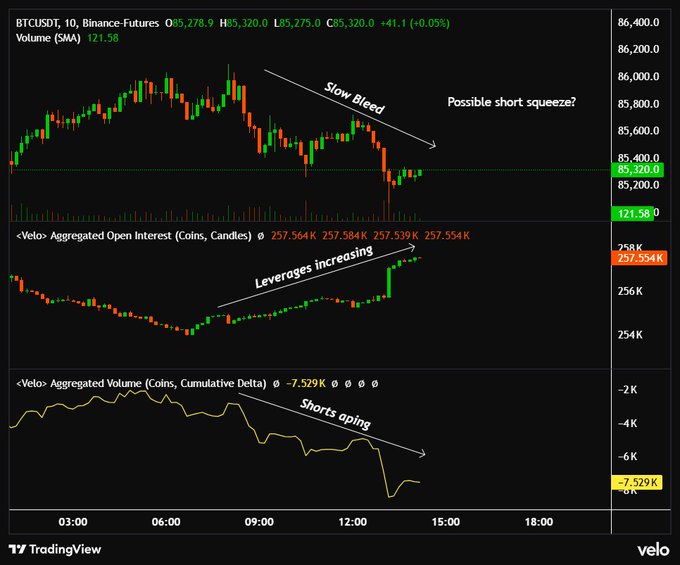Select the Leverages increasing text annotation
The image size is (680, 565).
pos(314,267)
